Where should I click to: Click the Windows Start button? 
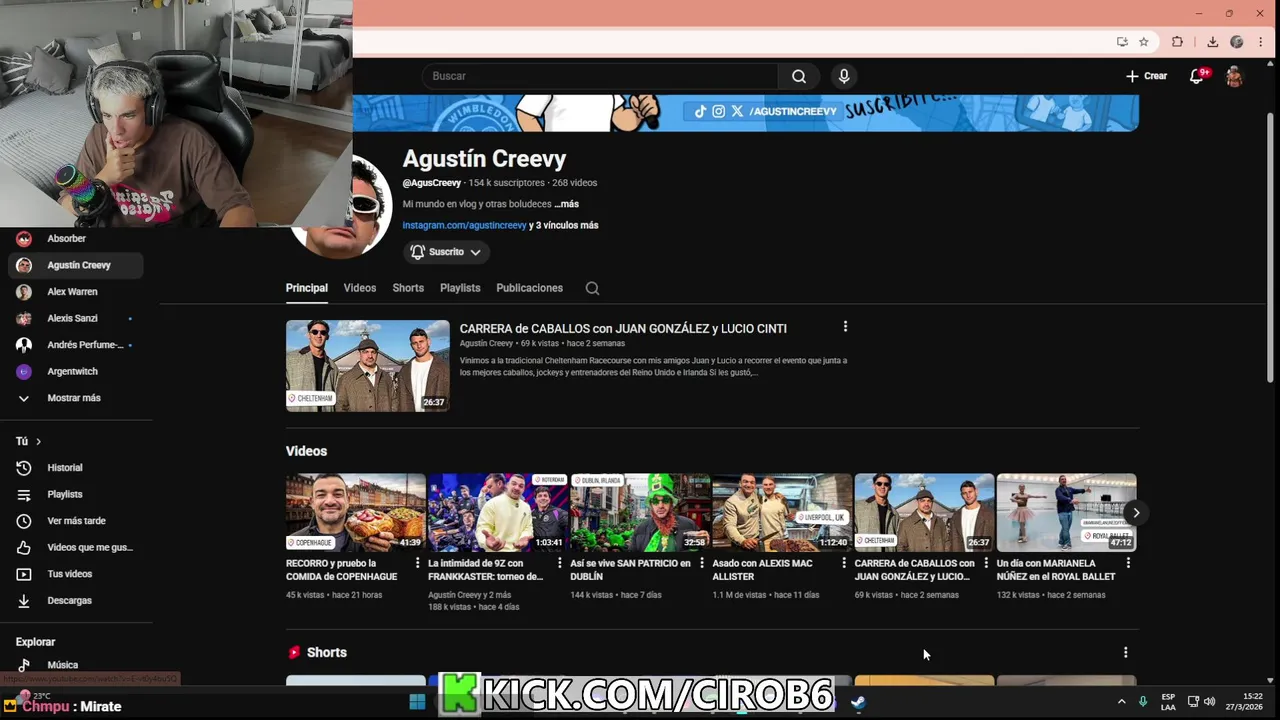tap(417, 702)
